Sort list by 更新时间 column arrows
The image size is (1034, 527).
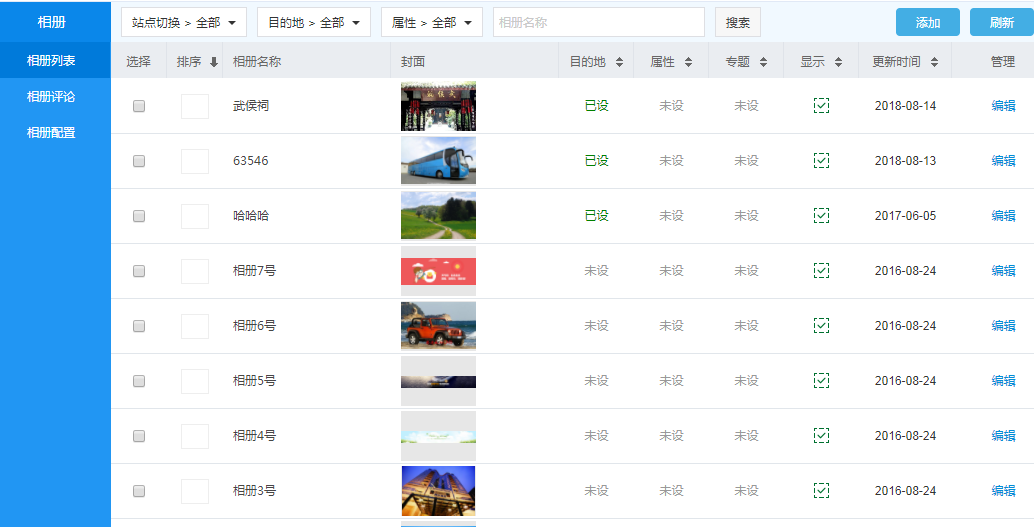click(934, 62)
